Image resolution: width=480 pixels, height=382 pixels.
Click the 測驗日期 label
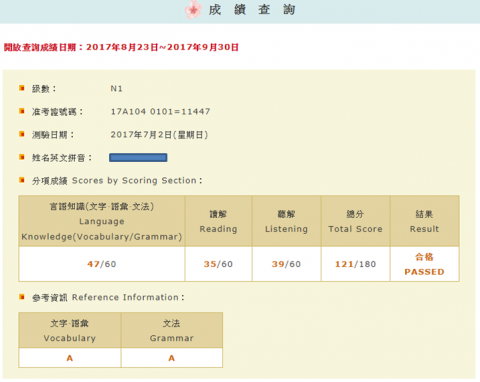[x=53, y=135]
